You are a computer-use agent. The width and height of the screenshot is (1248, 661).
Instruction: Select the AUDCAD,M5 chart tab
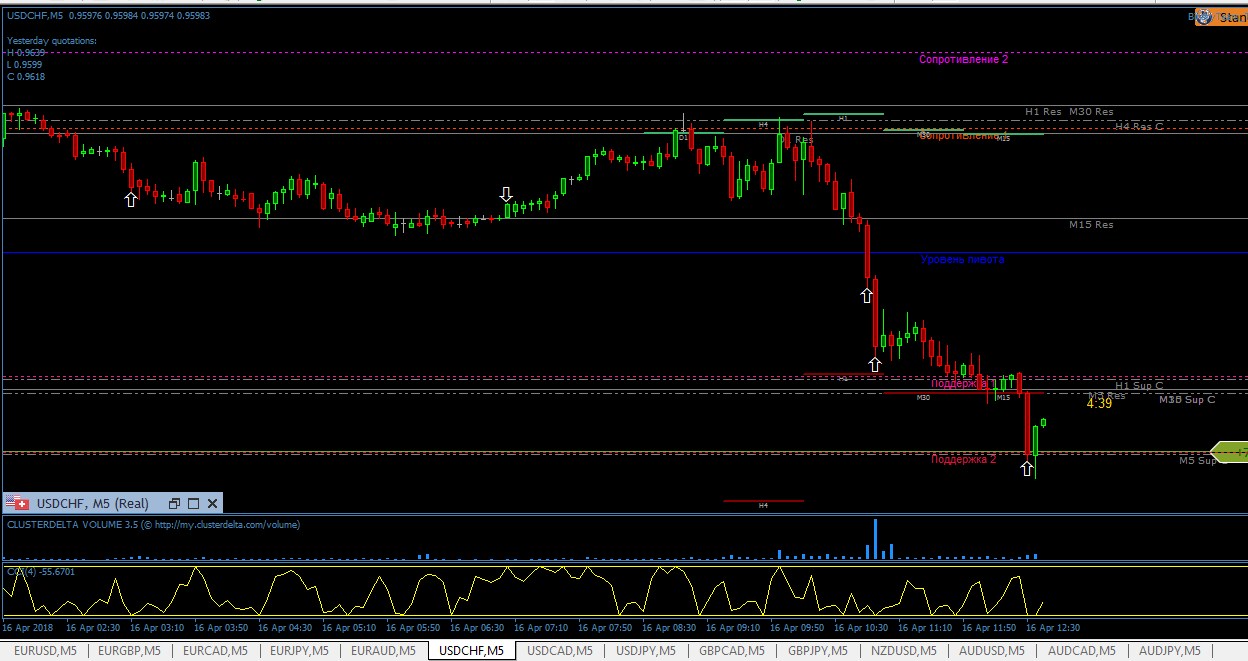[1080, 651]
